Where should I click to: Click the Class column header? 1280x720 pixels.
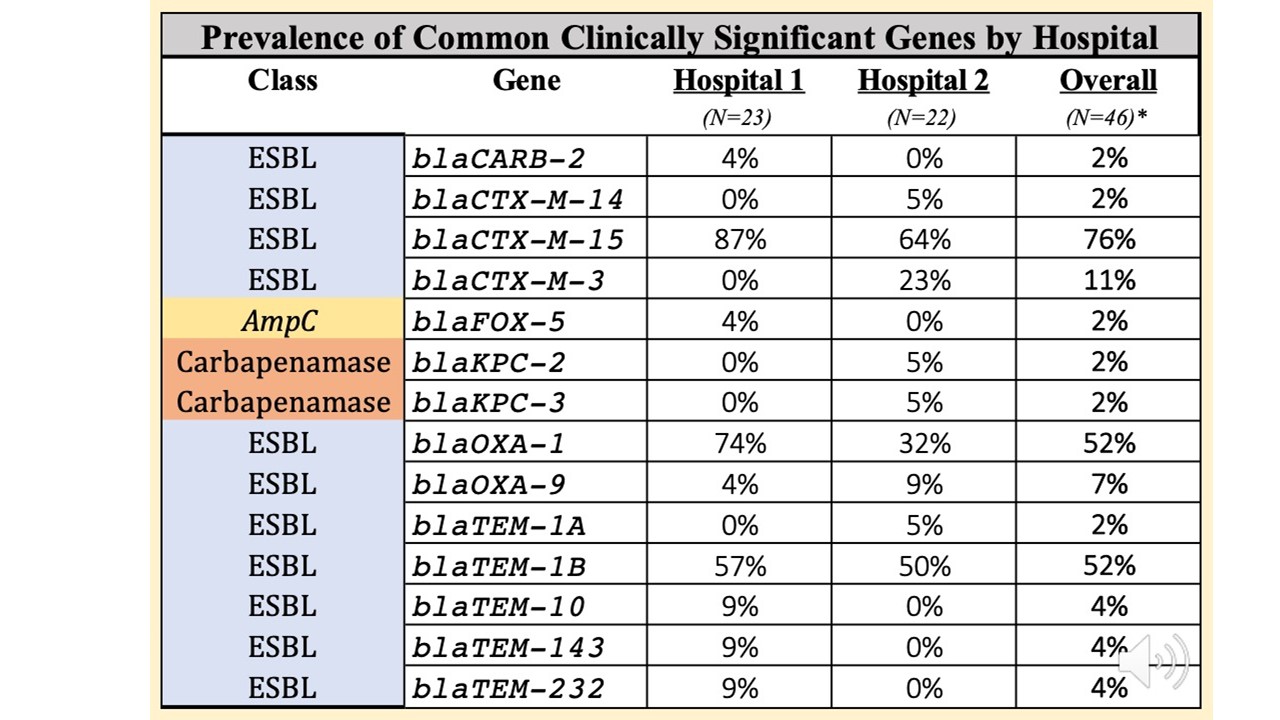tap(283, 81)
